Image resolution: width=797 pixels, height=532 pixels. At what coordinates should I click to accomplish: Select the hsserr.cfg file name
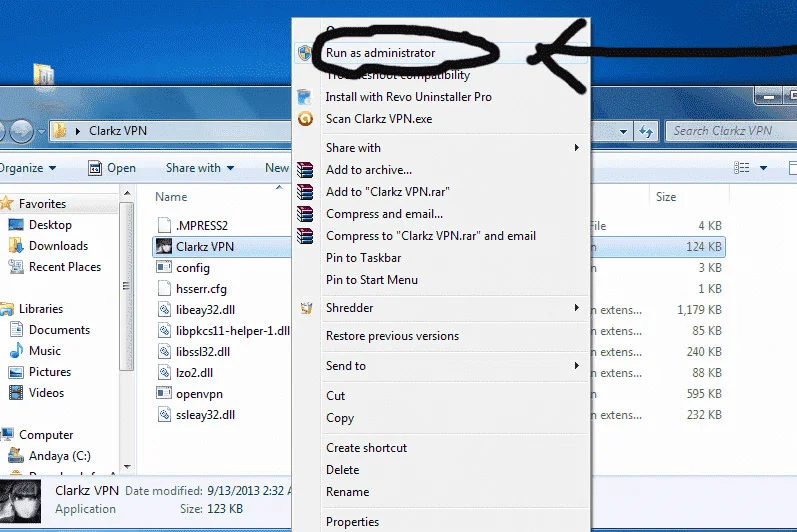pyautogui.click(x=201, y=289)
